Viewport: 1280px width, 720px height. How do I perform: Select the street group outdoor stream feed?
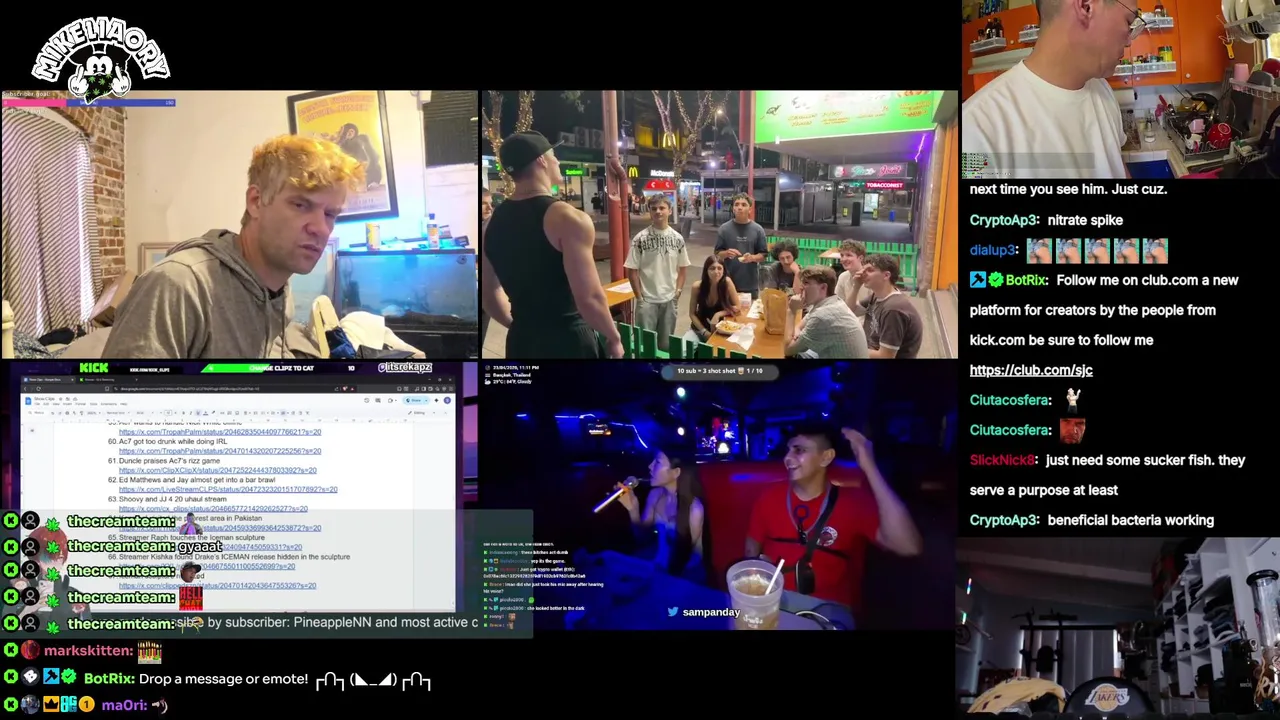click(x=720, y=225)
